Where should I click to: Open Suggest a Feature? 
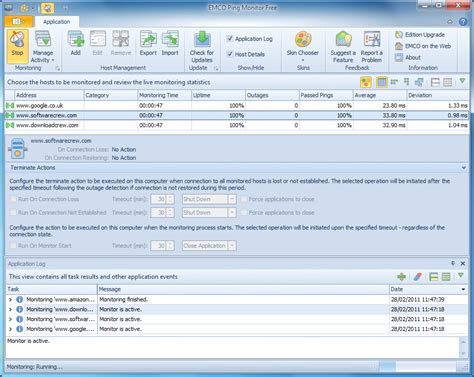343,47
